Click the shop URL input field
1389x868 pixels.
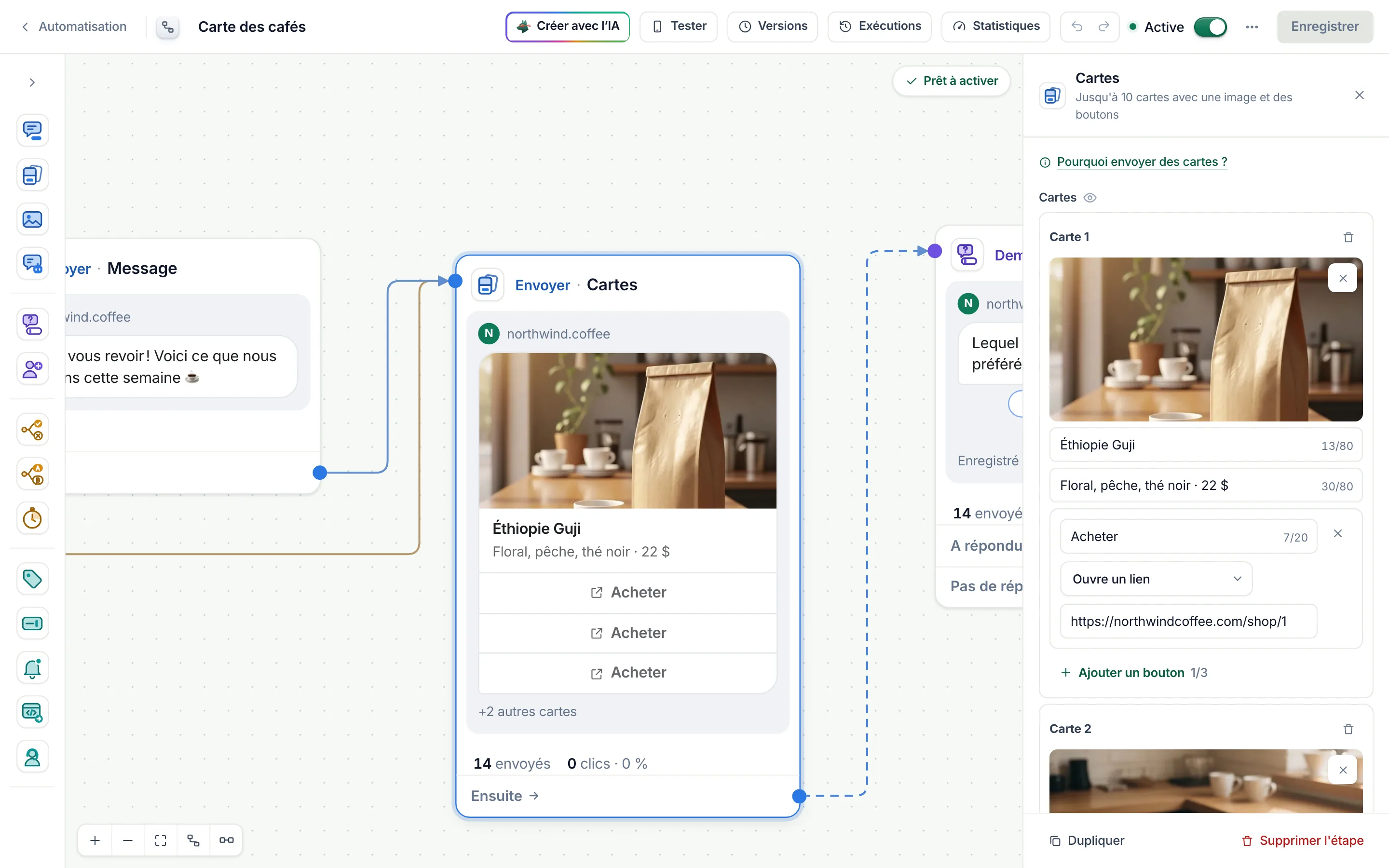[x=1188, y=621]
